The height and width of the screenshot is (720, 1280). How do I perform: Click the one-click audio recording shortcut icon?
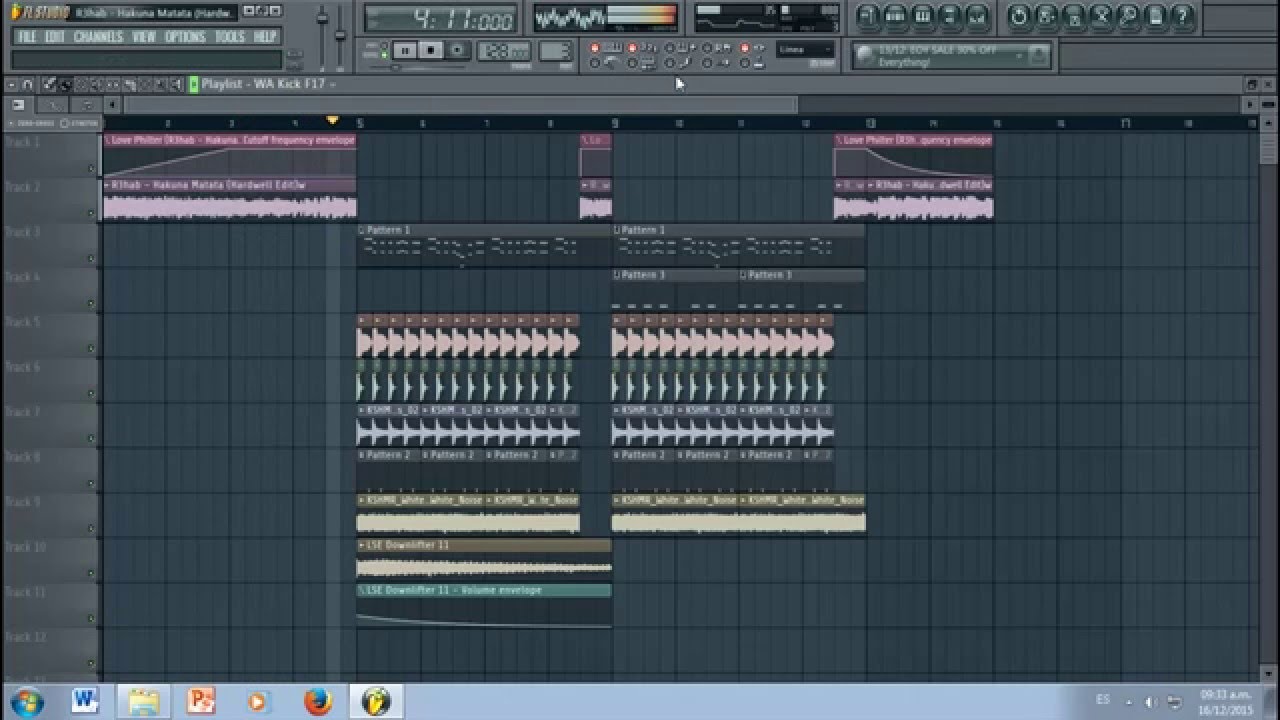coord(1130,15)
